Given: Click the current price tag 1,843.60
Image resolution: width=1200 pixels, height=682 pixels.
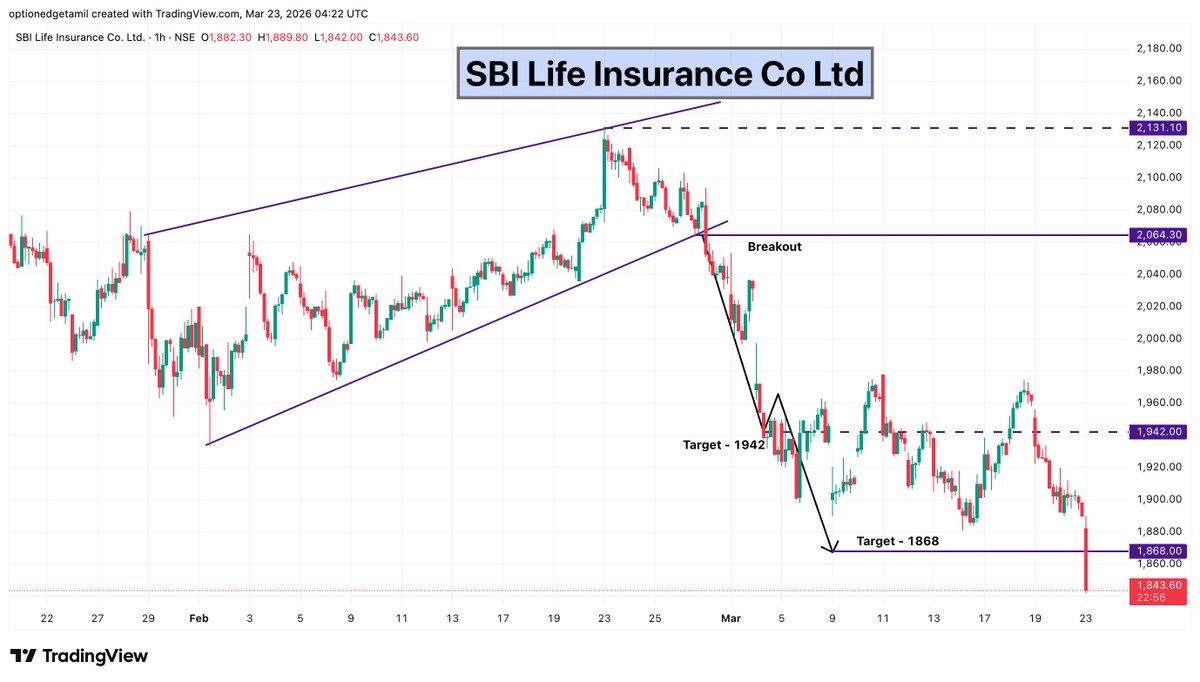Looking at the screenshot, I should point(1158,585).
